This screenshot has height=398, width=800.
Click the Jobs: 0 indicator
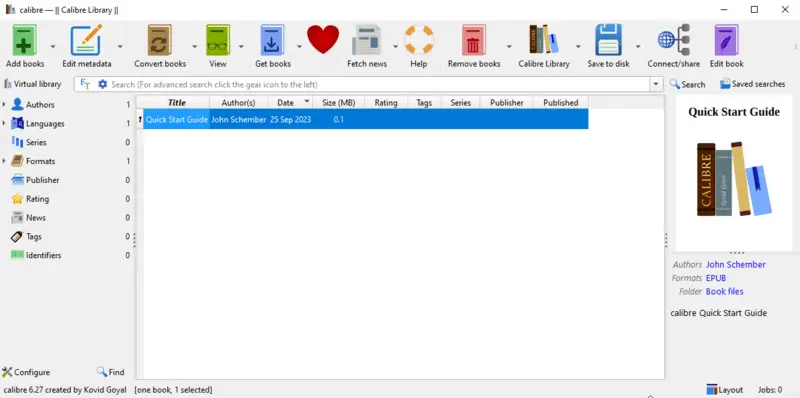click(770, 390)
